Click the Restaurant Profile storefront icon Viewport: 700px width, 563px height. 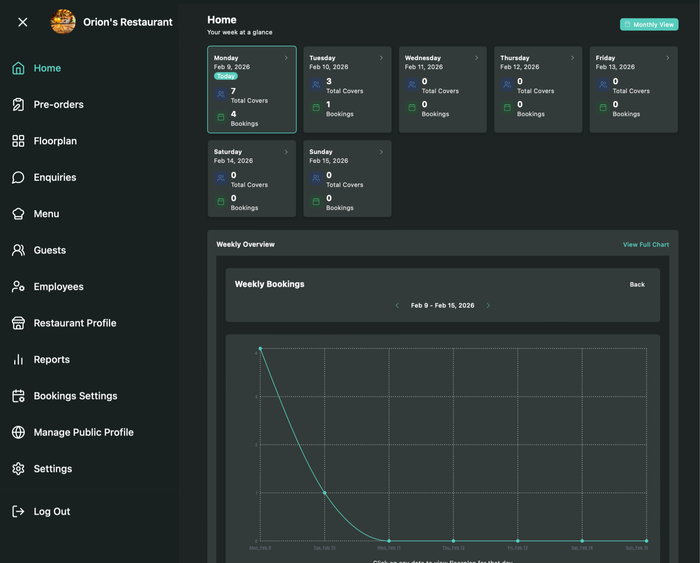(x=18, y=323)
